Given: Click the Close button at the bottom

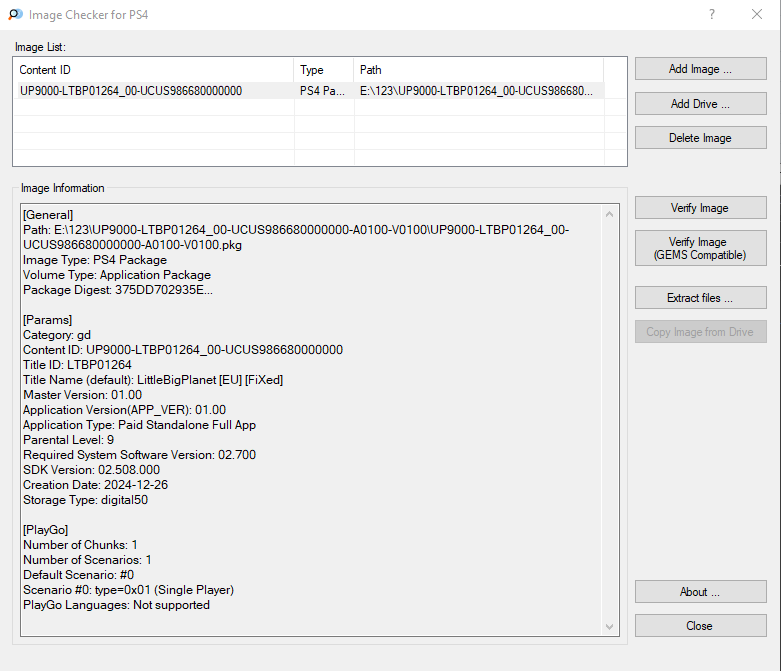Looking at the screenshot, I should (x=700, y=625).
